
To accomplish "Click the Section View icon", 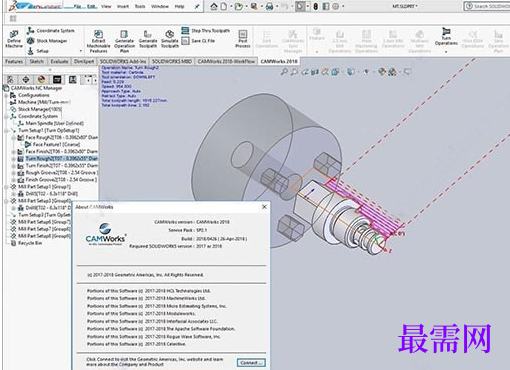I will point(315,72).
